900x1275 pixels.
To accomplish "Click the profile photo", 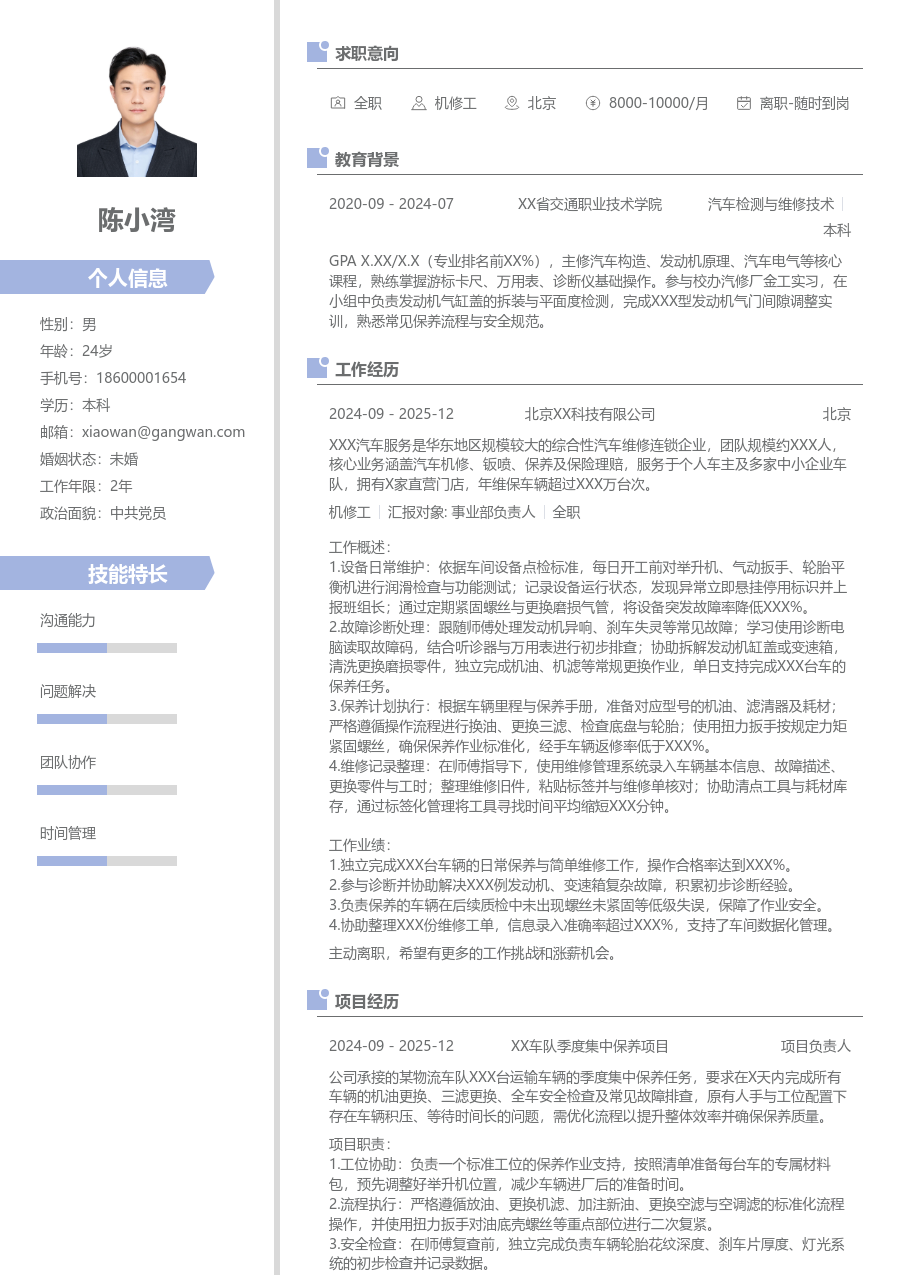I will point(136,112).
